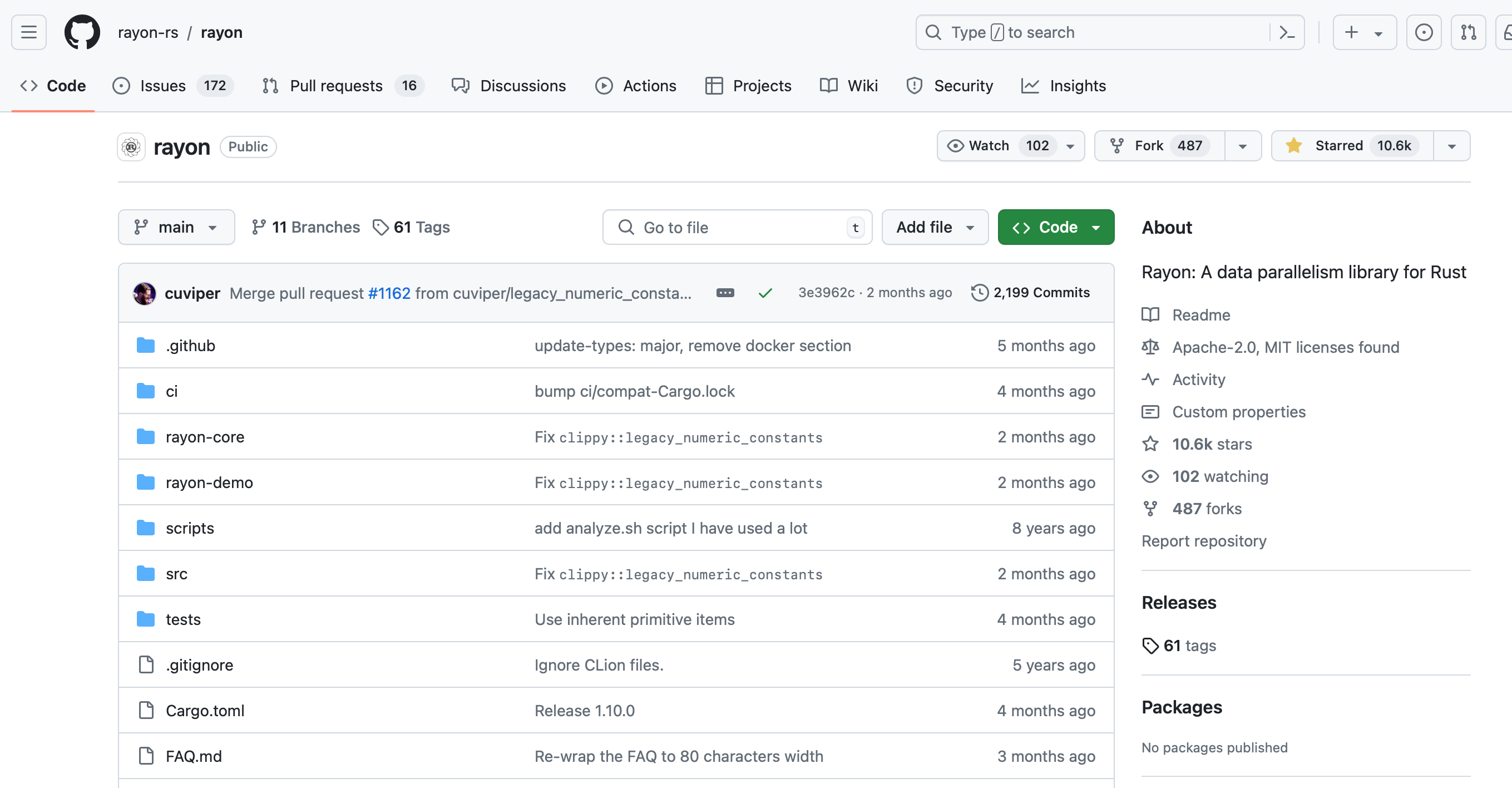Open the scripts folder icon
Viewport: 1512px width, 788px height.
[146, 528]
